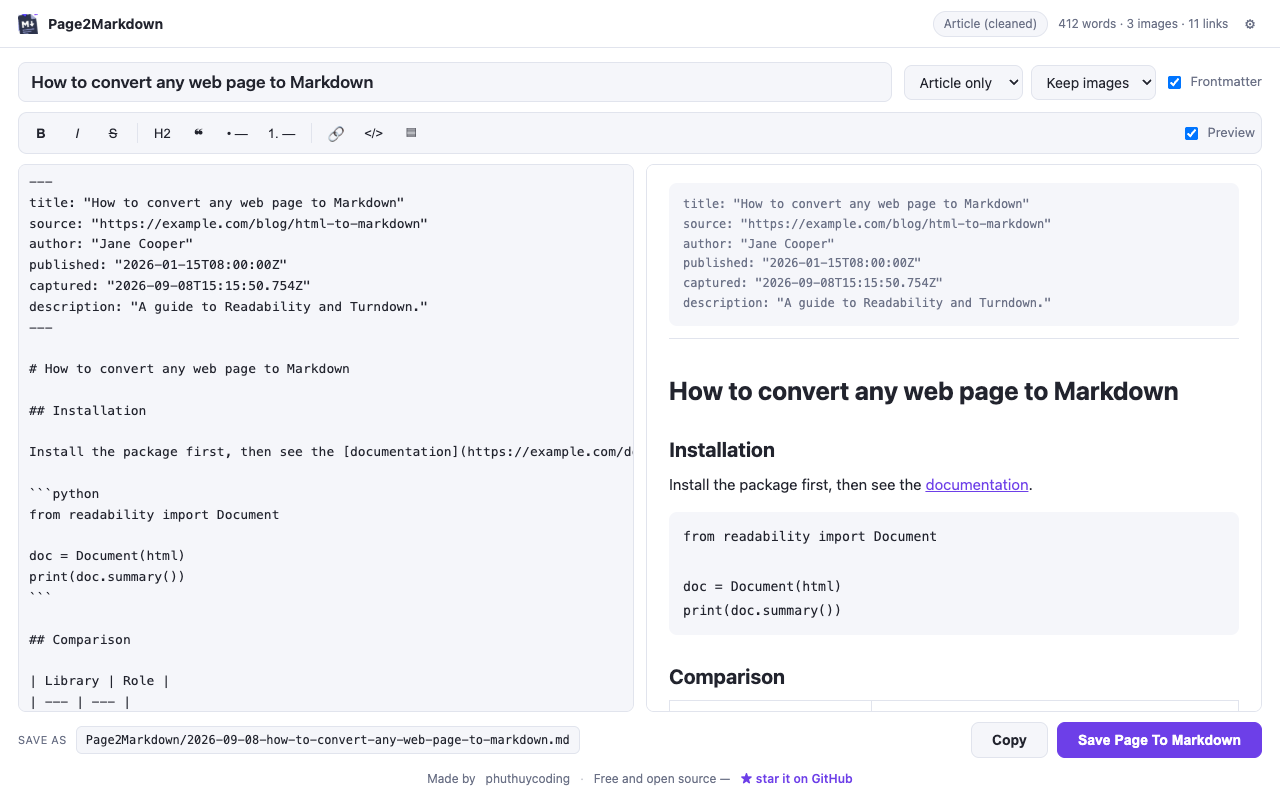Edit the page title field

pyautogui.click(x=455, y=82)
